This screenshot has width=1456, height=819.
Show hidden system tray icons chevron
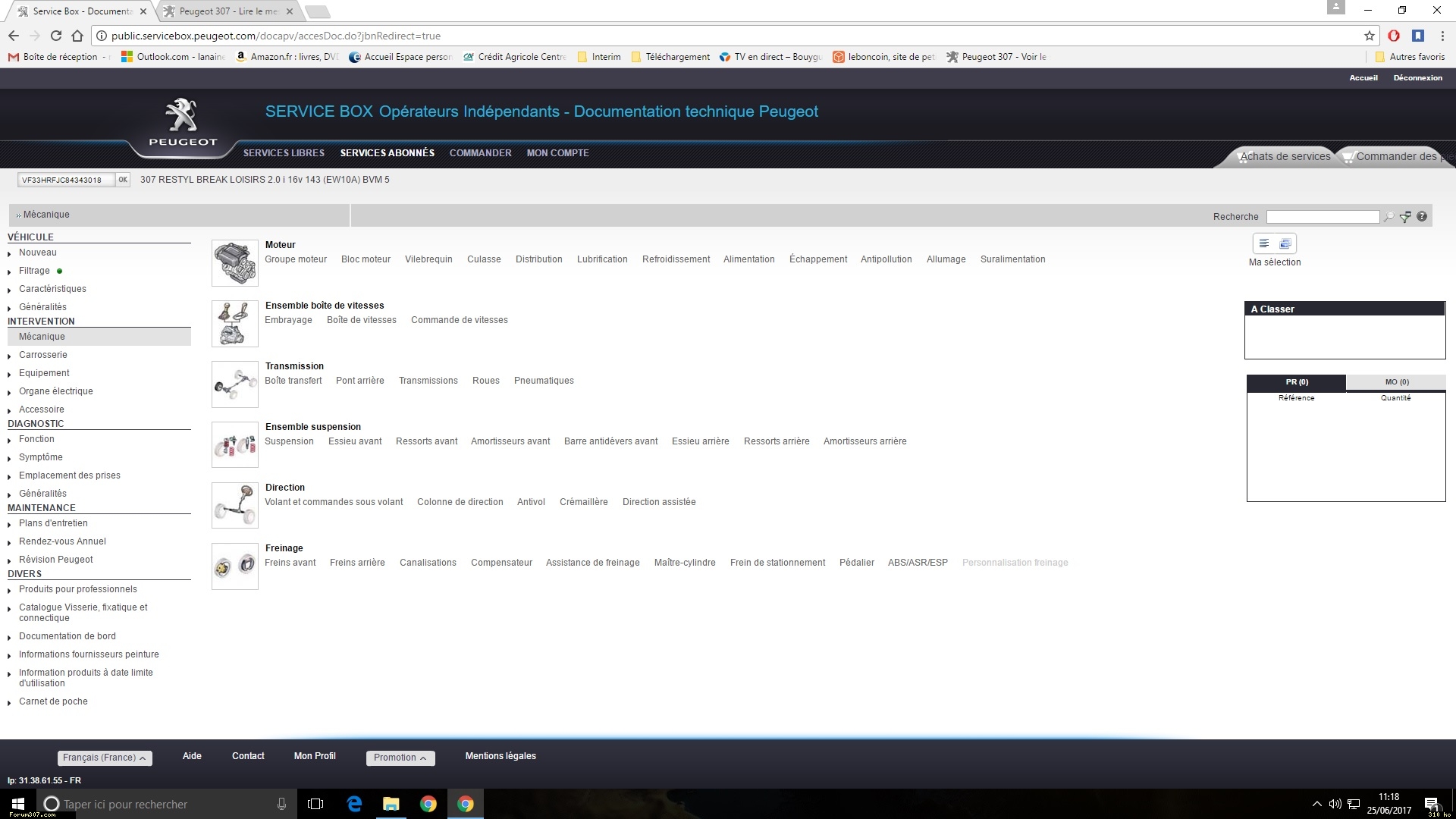(x=1316, y=804)
